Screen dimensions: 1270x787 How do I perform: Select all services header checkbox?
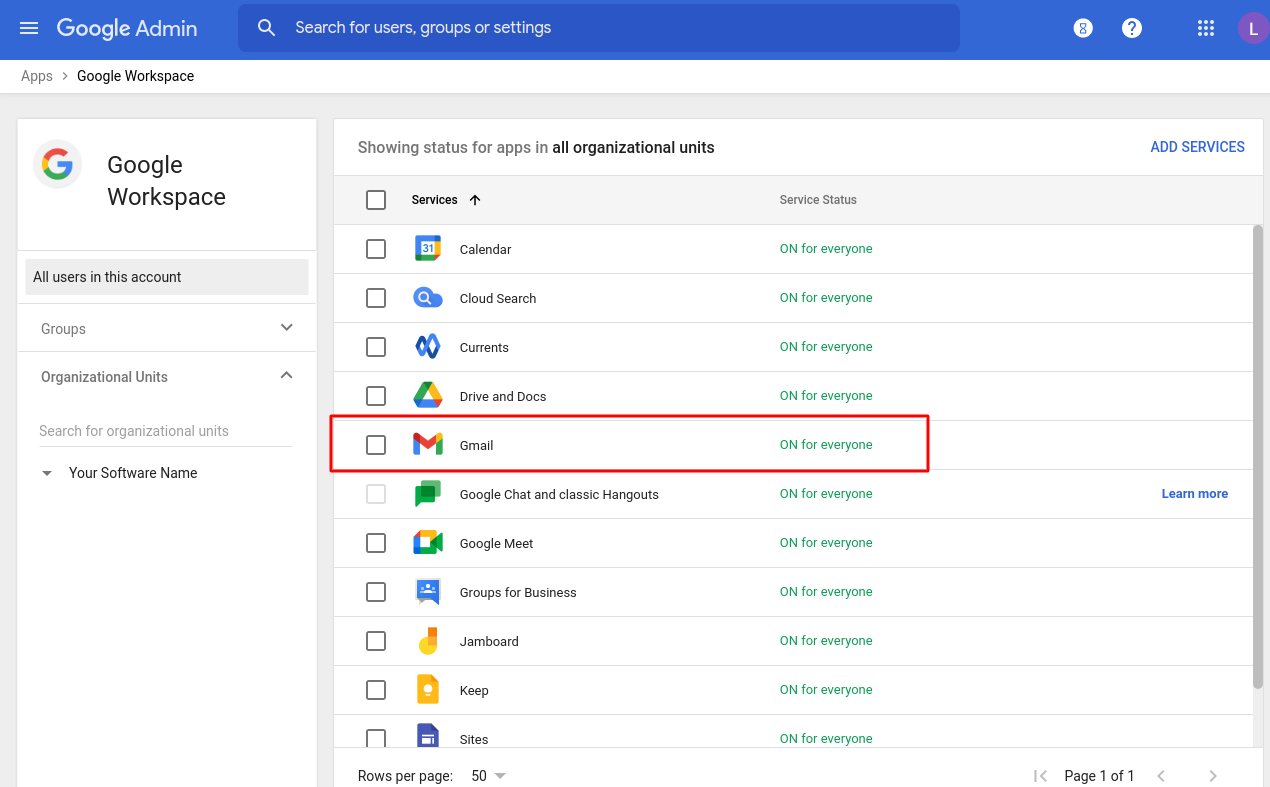(376, 200)
